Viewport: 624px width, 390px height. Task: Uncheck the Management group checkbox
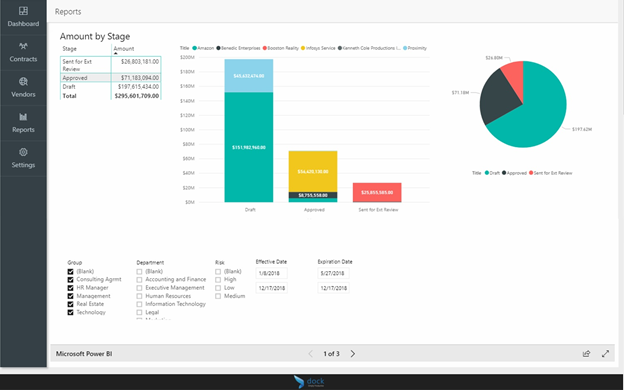[70, 296]
